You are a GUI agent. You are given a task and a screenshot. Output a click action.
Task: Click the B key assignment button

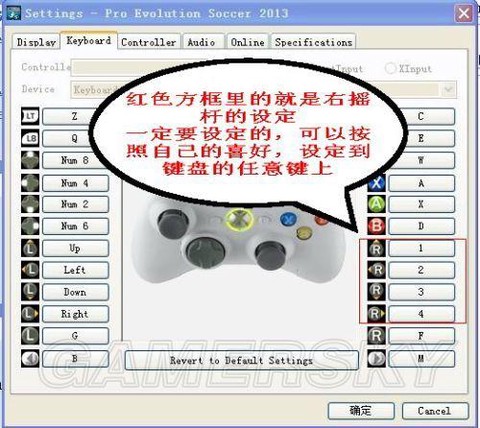75,359
